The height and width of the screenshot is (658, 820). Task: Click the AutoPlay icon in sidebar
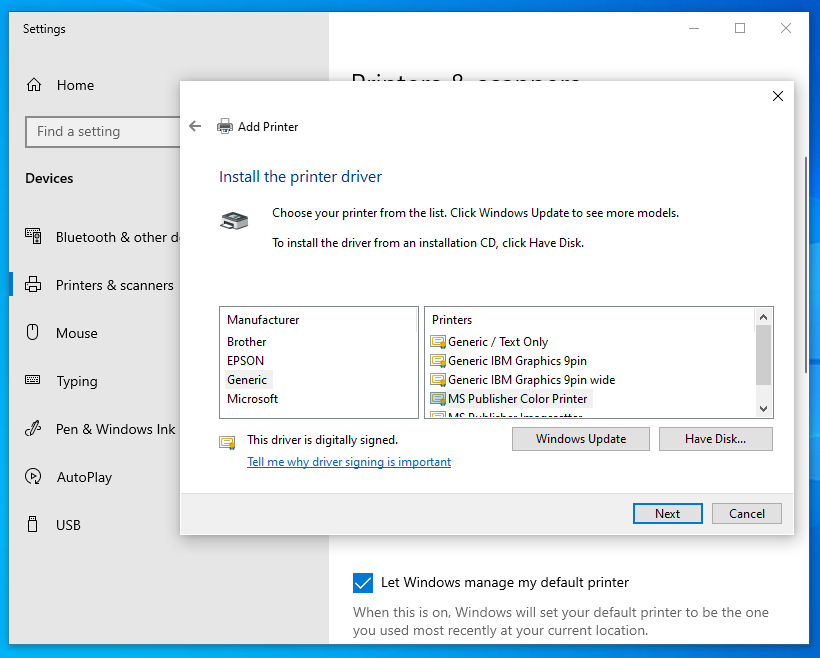click(x=33, y=477)
